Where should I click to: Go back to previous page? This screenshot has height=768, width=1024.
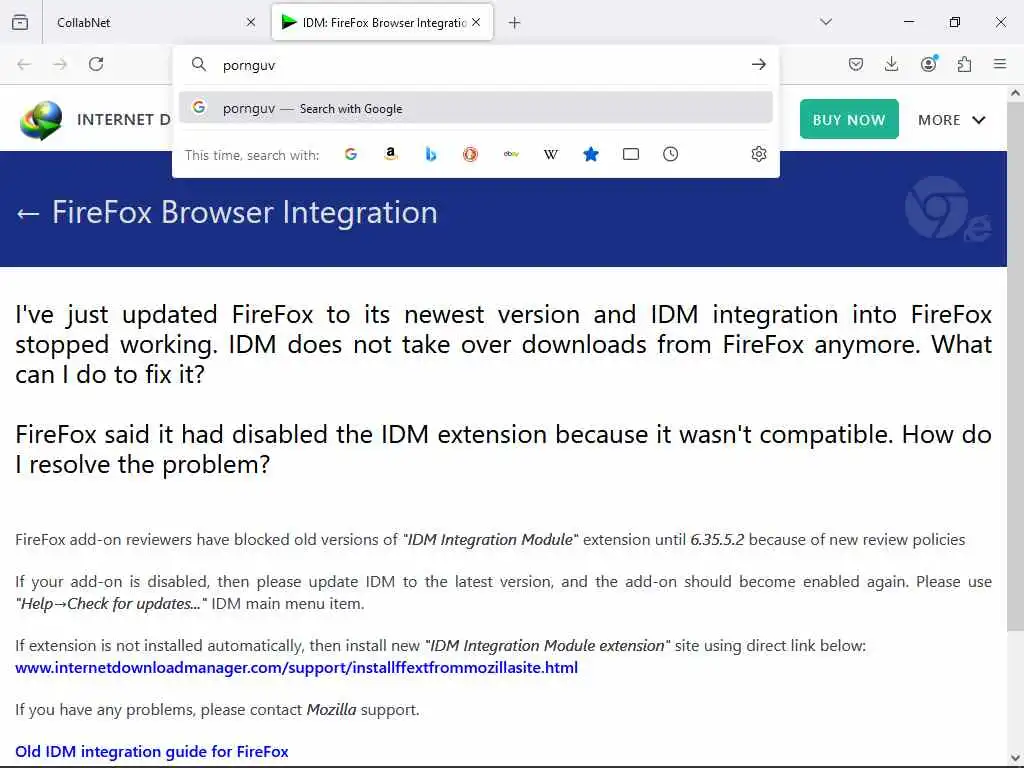pos(24,64)
